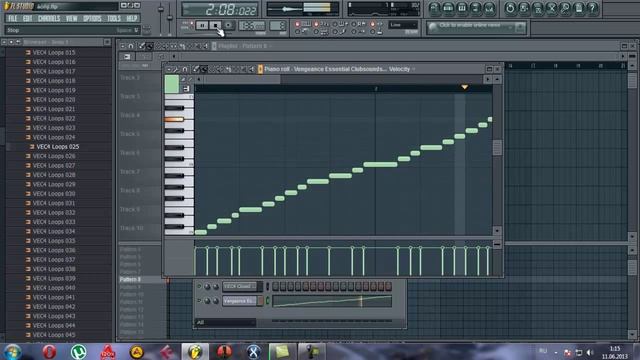The width and height of the screenshot is (640, 360).
Task: Open the step sequencer shortcut icon
Action: click(448, 8)
